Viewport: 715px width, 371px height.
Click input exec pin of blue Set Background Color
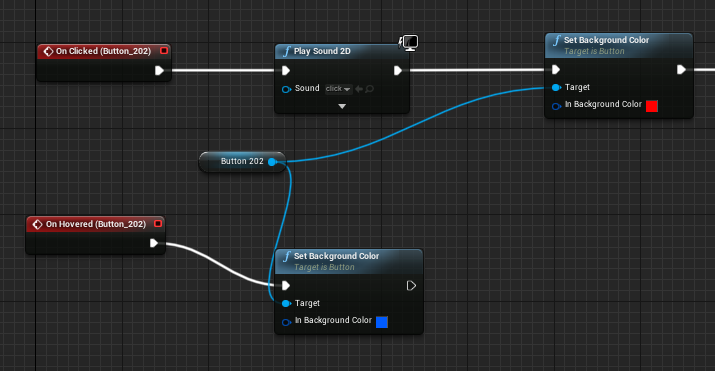click(286, 286)
